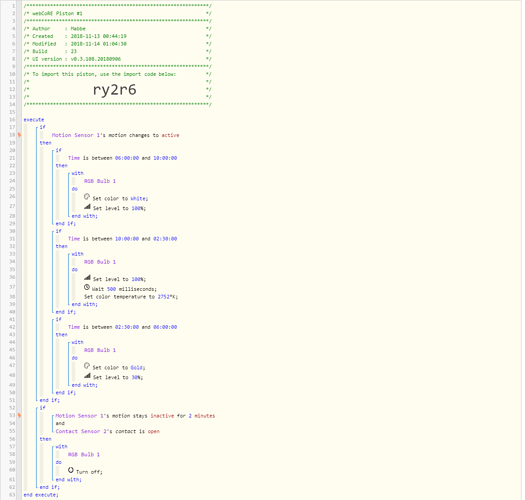Click the lightning trigger icon on line 18
The image size is (525, 500).
19,135
